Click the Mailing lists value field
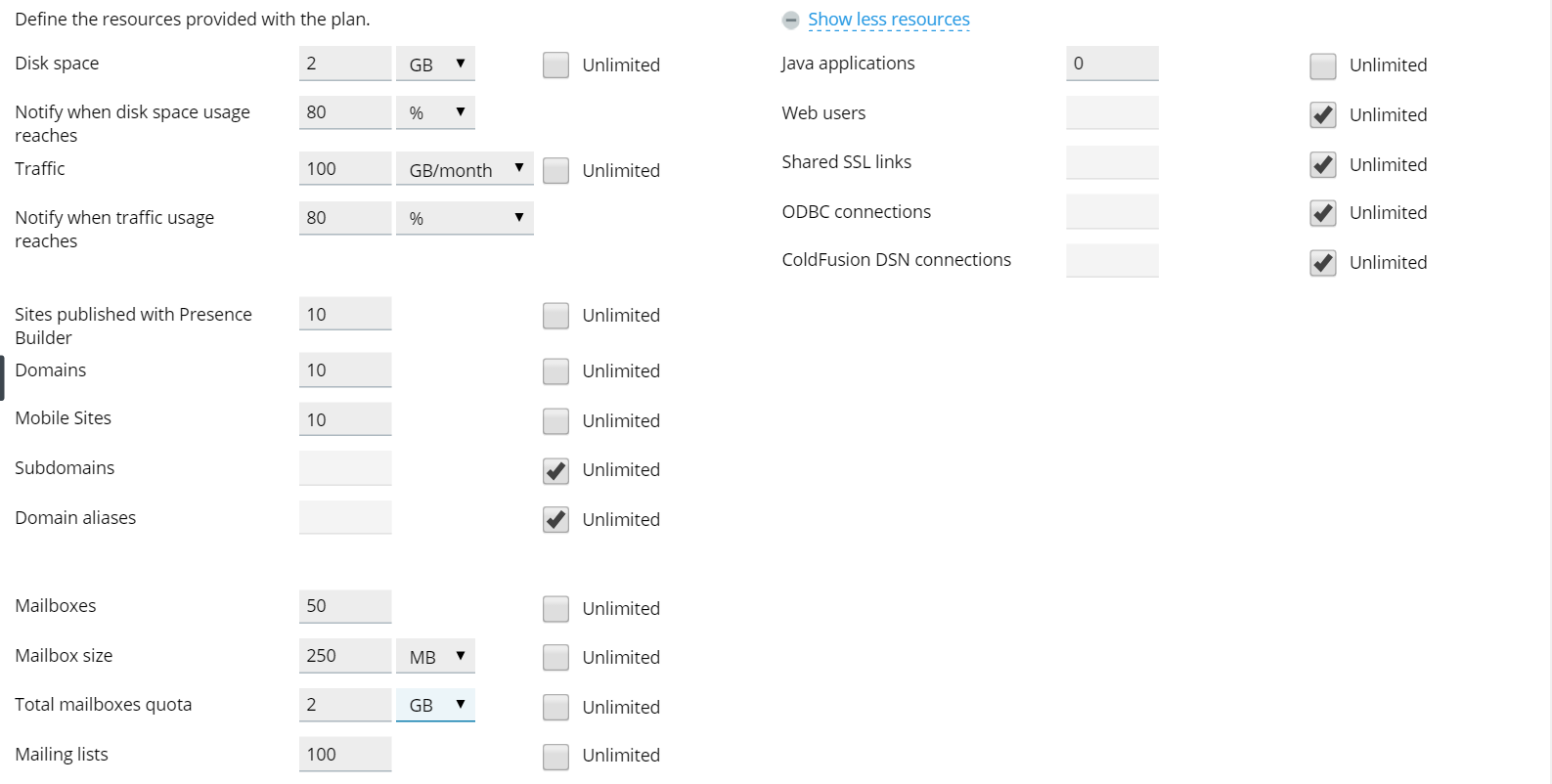1552x784 pixels. (x=345, y=755)
